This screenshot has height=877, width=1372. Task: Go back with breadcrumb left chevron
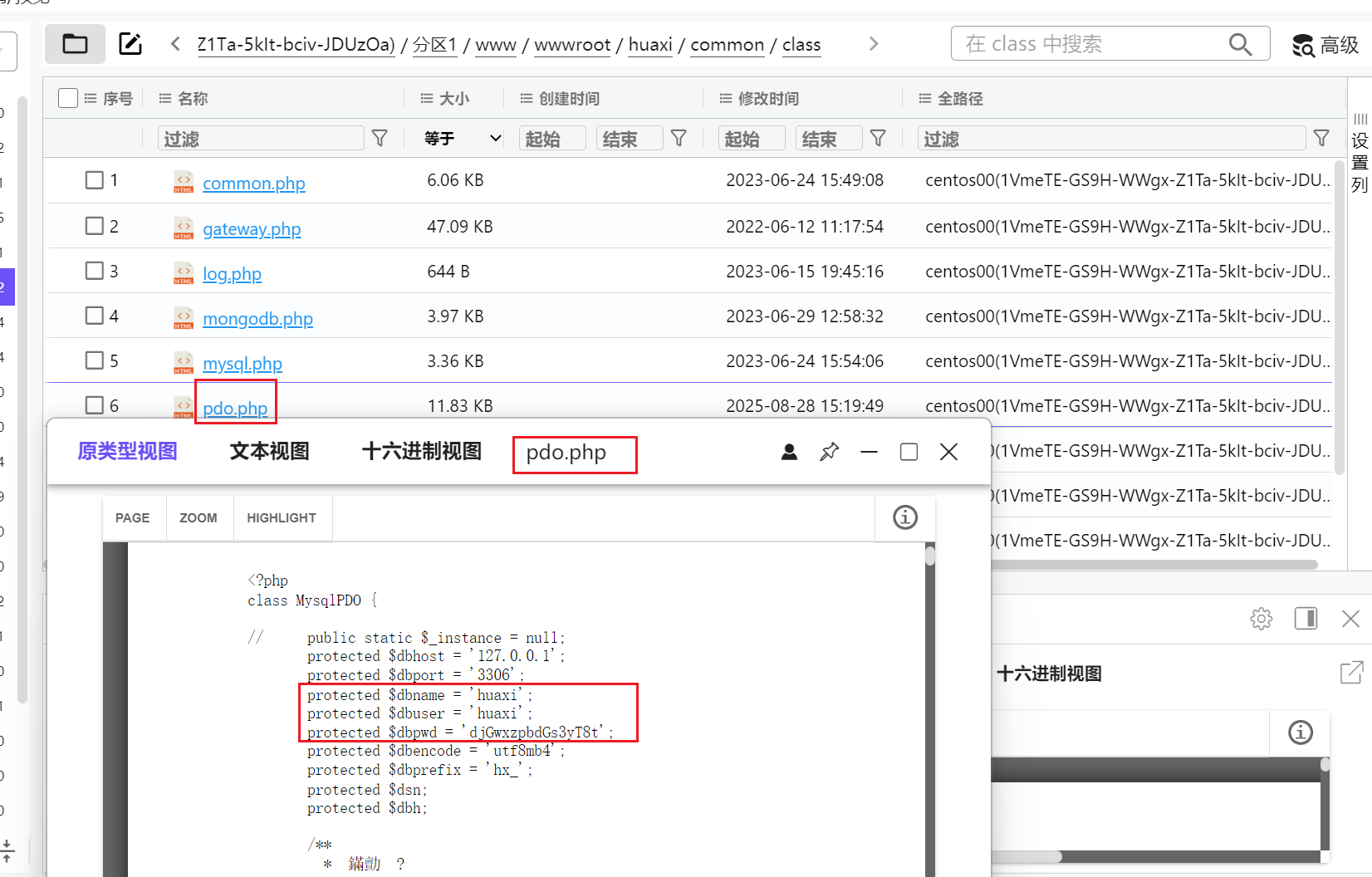click(175, 44)
